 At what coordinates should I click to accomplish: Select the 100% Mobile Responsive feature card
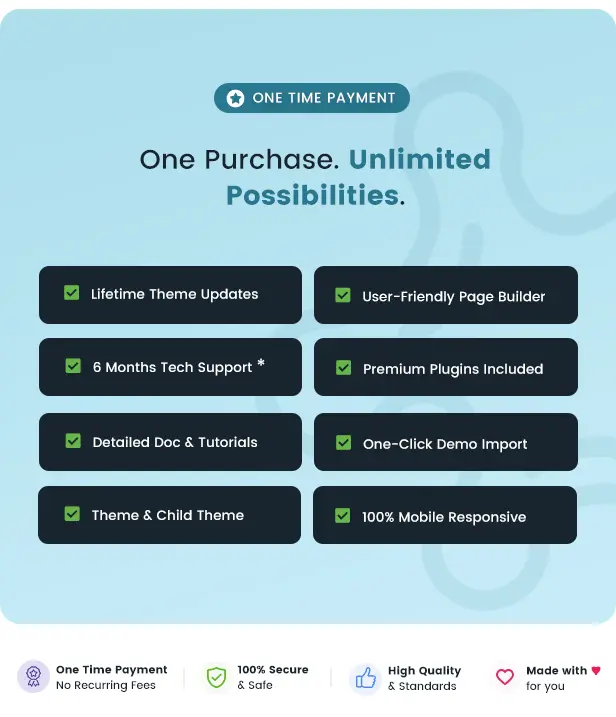[x=445, y=515]
